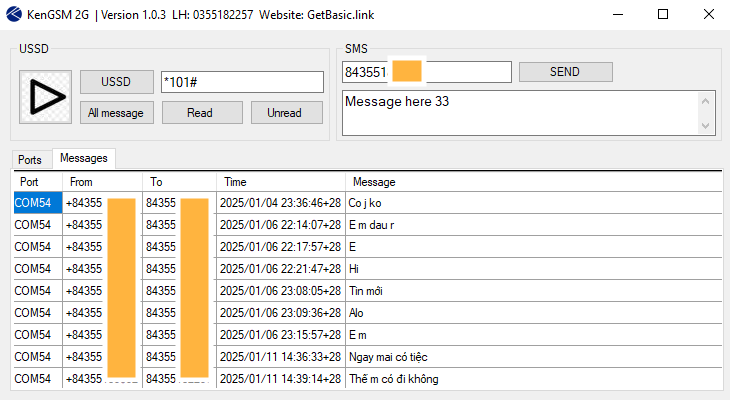
Task: Click the USSD code field with *101#
Action: (242, 82)
